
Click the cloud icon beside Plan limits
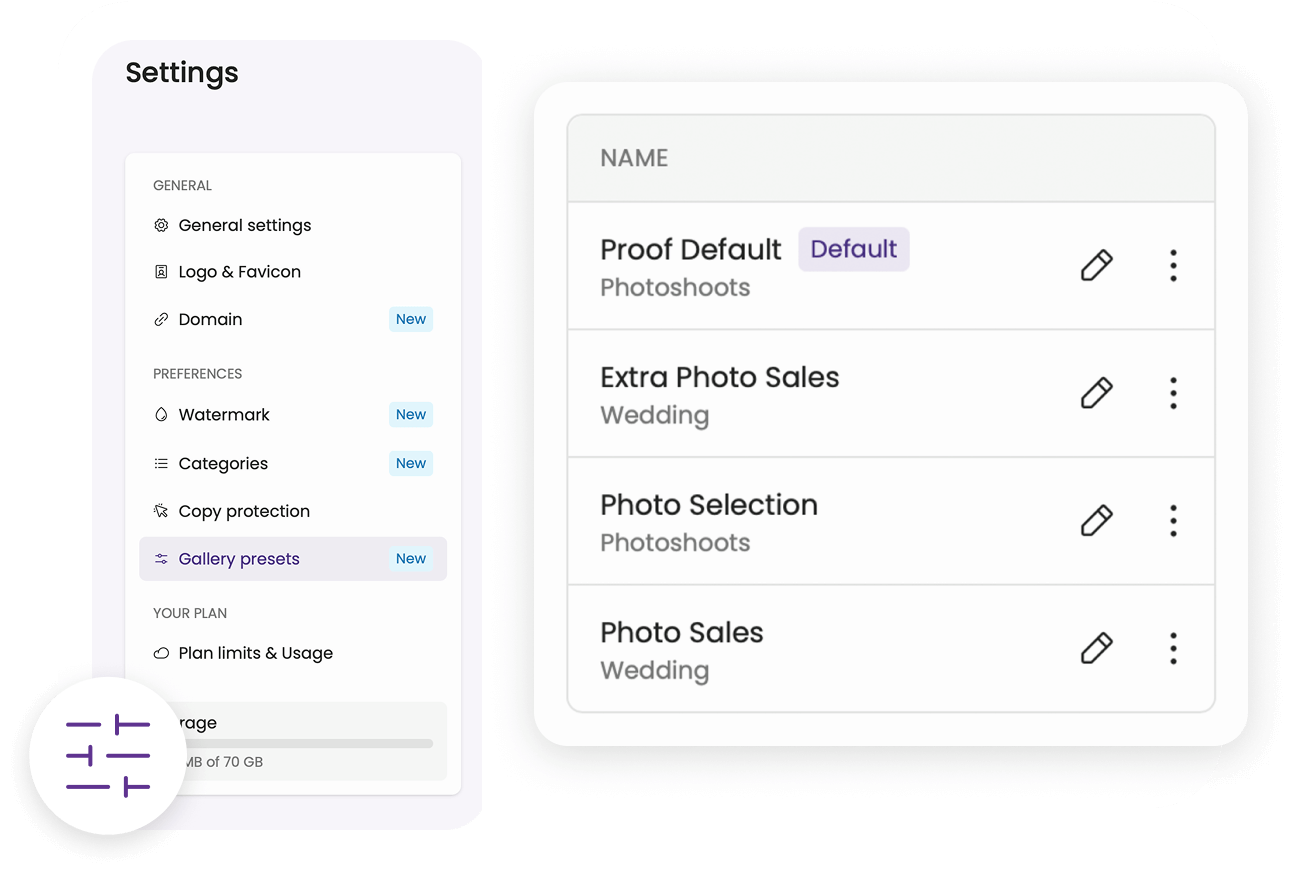(161, 654)
